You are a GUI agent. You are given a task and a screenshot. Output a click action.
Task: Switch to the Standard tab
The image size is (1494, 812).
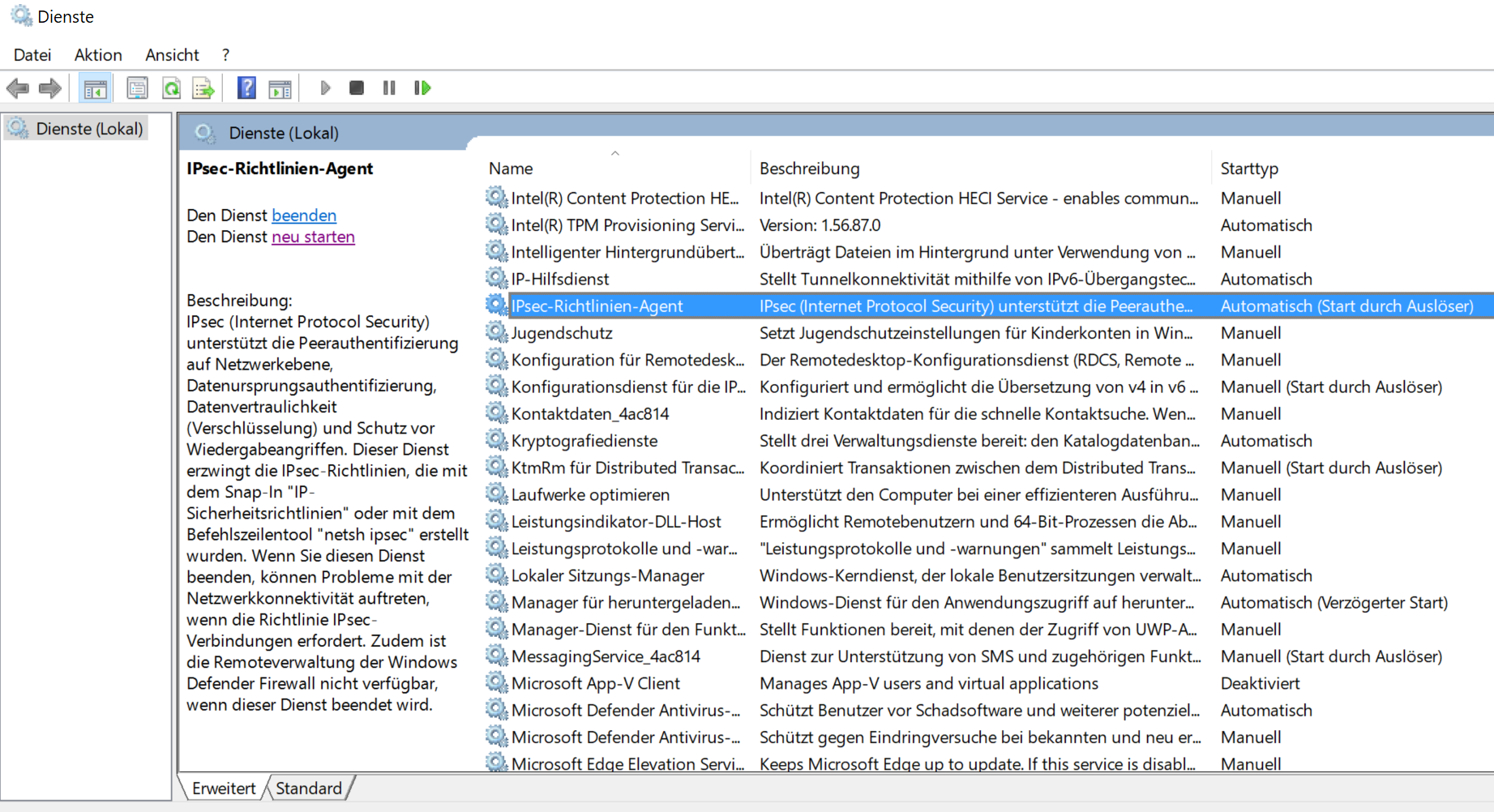[x=308, y=788]
